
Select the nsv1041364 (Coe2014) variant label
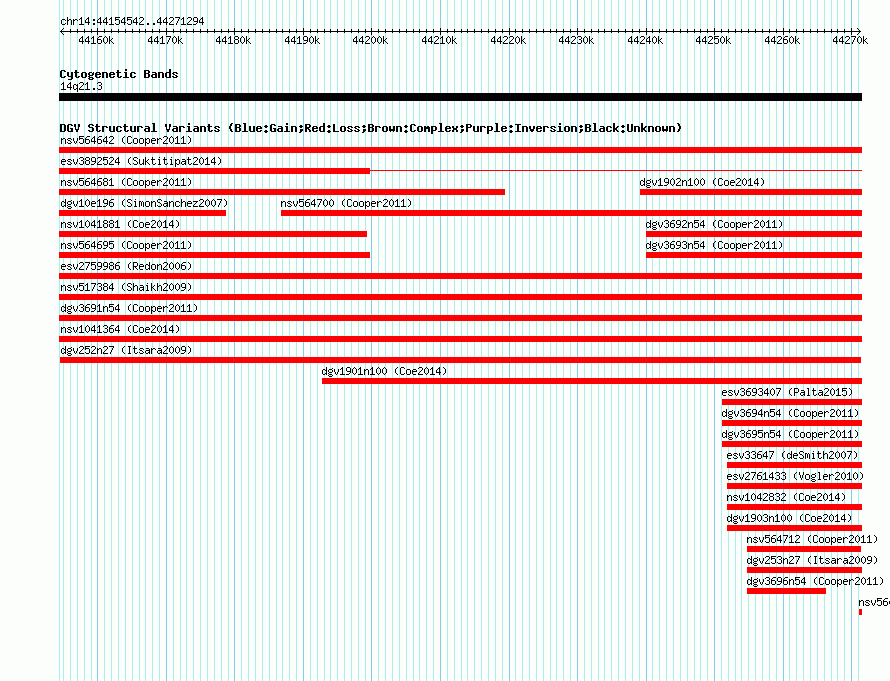pos(120,329)
